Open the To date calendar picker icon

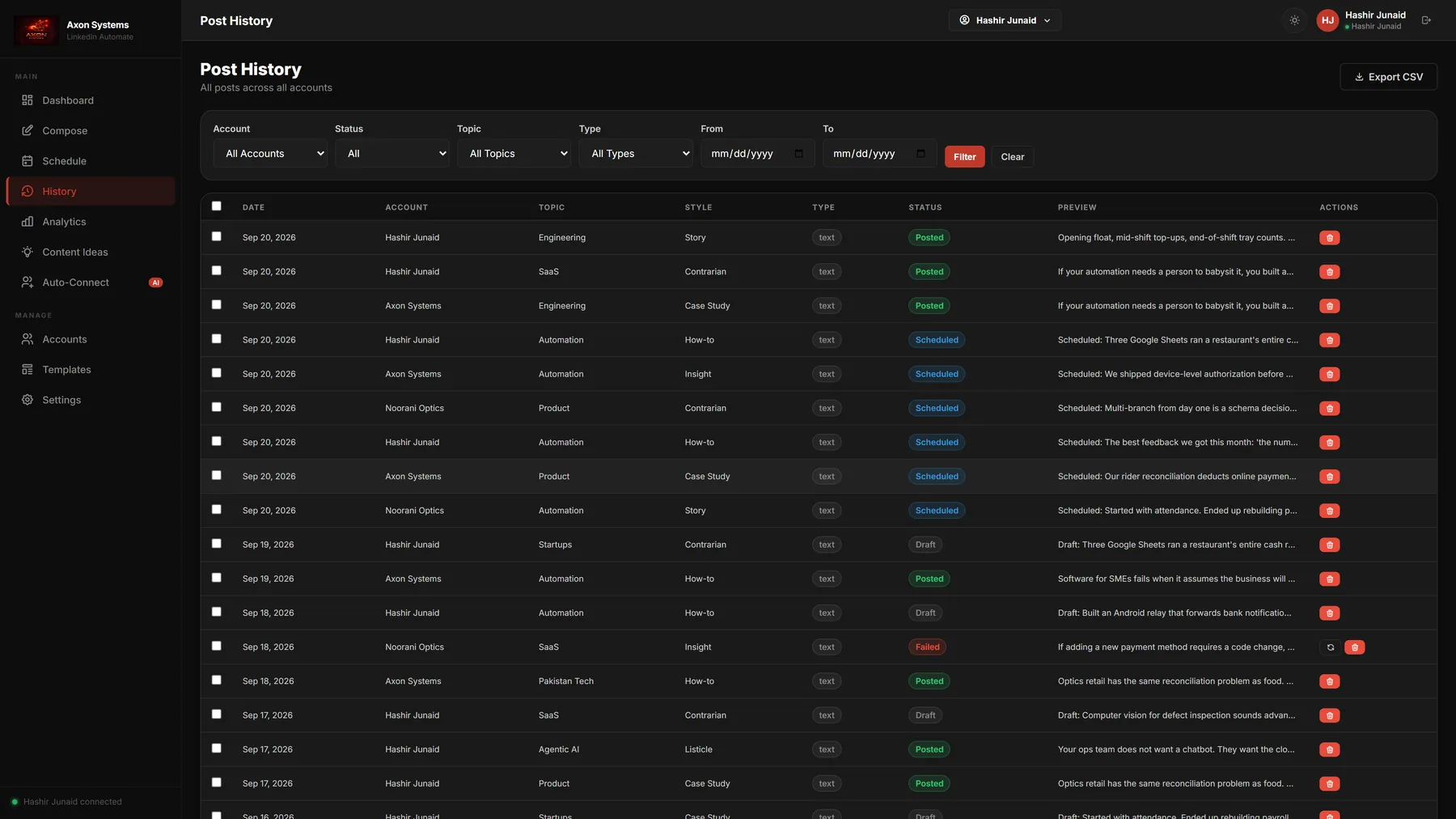[x=921, y=154]
